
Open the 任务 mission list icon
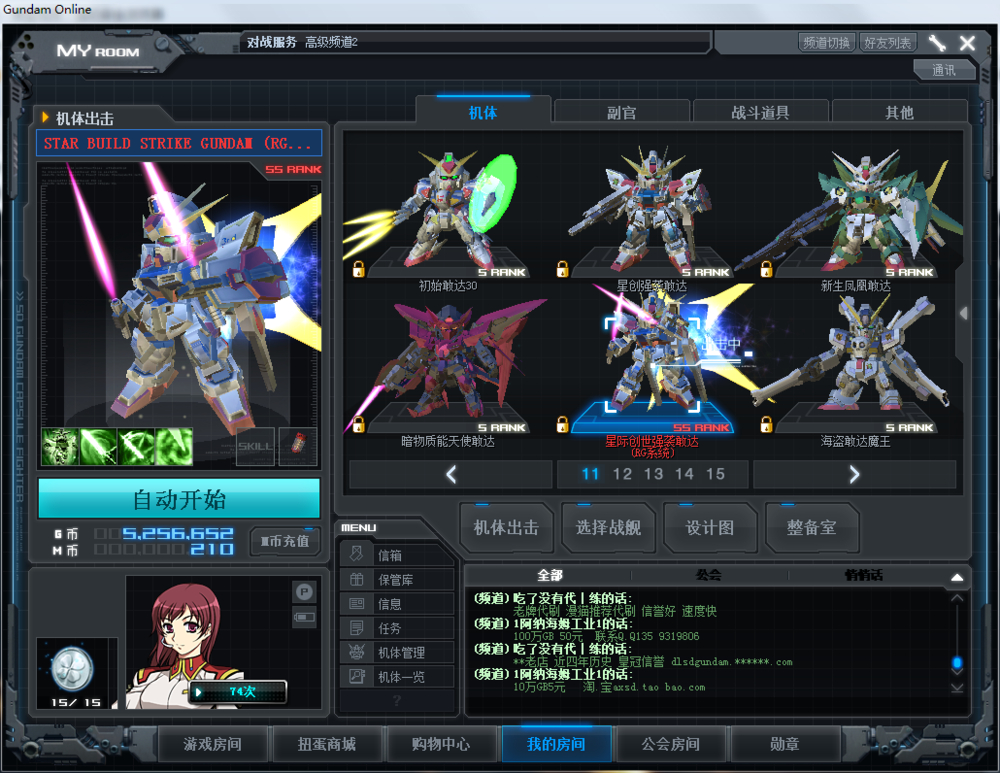coord(357,628)
